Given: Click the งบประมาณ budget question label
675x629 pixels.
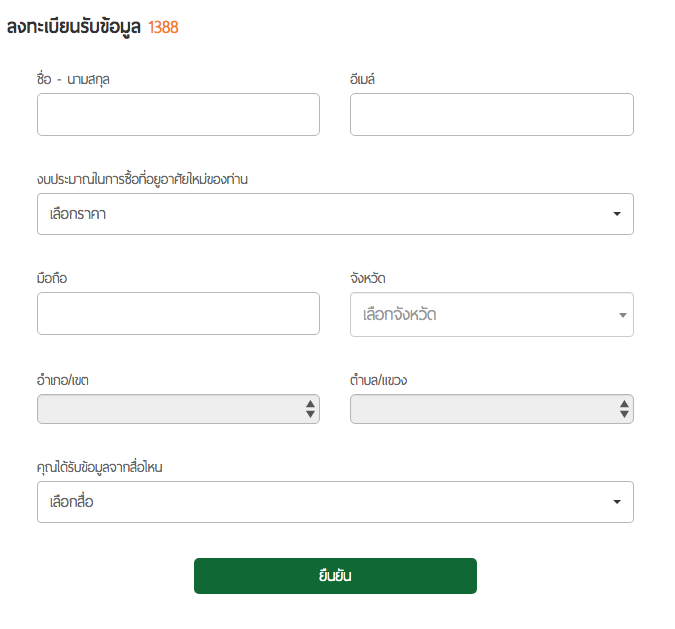Looking at the screenshot, I should [x=141, y=178].
